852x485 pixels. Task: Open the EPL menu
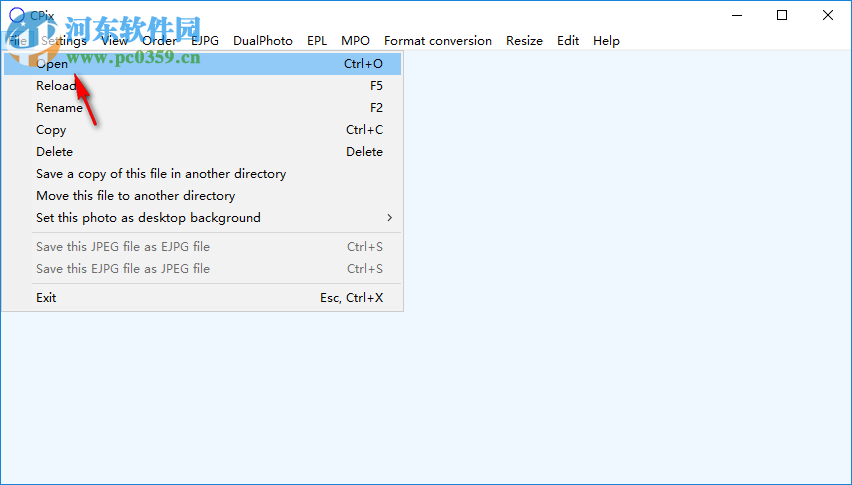(317, 41)
